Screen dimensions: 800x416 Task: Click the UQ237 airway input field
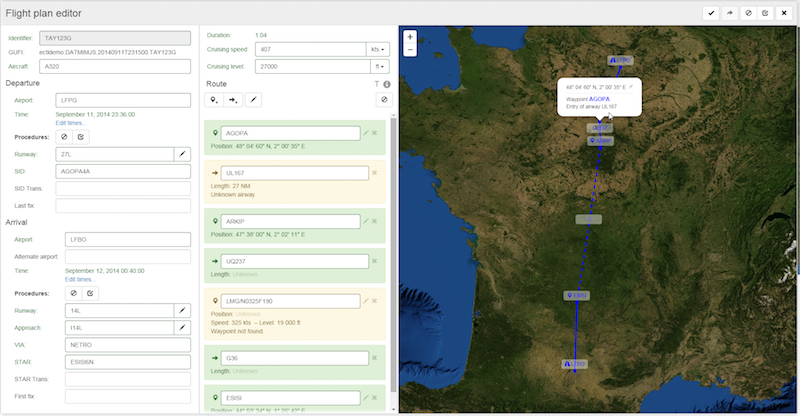[294, 261]
